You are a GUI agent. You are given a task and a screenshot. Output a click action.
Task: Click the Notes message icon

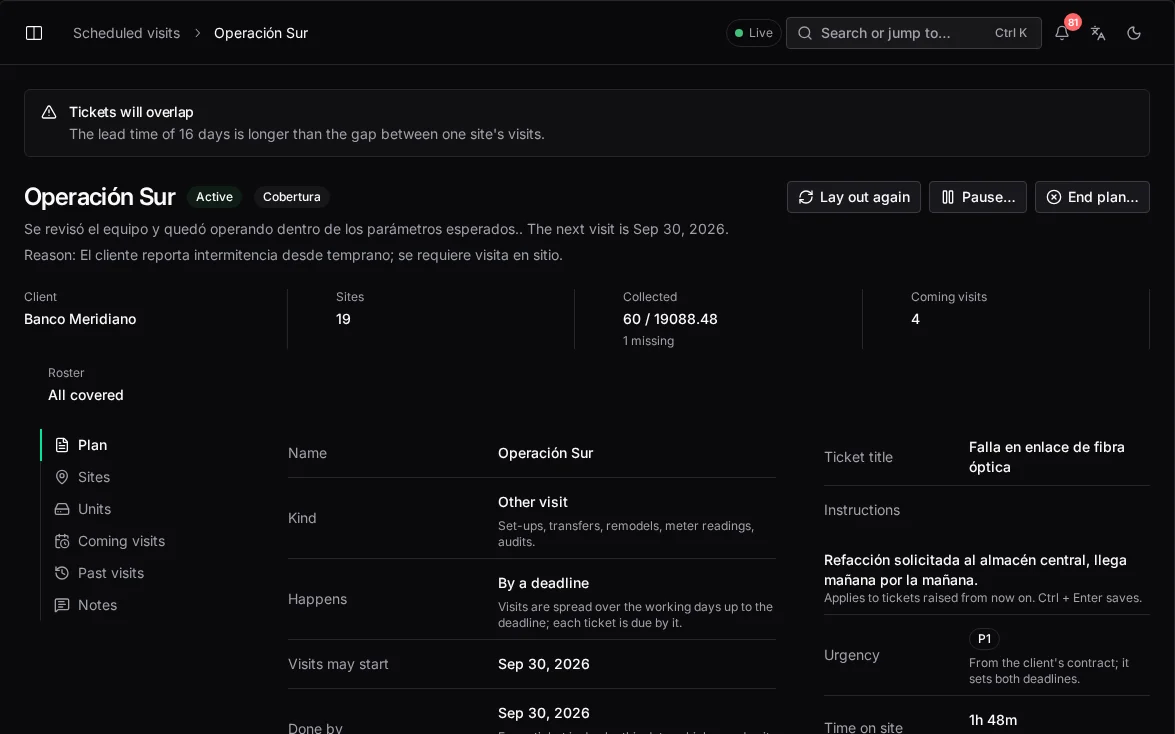point(62,605)
